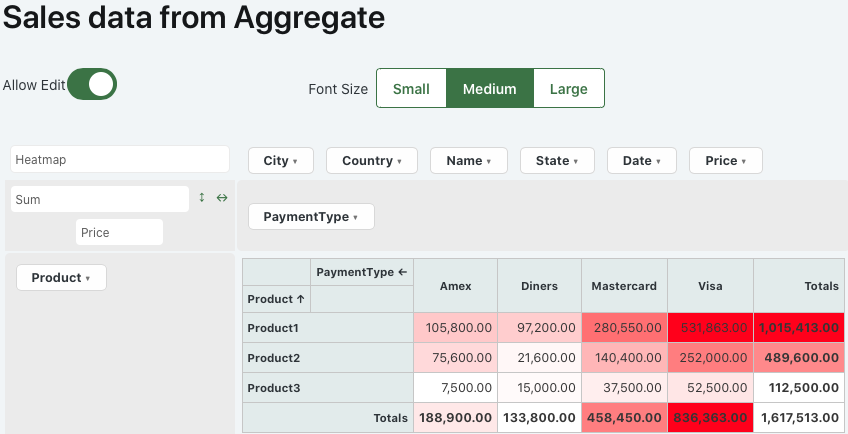Click cell value 21,600.00
This screenshot has width=848, height=434.
coord(539,358)
